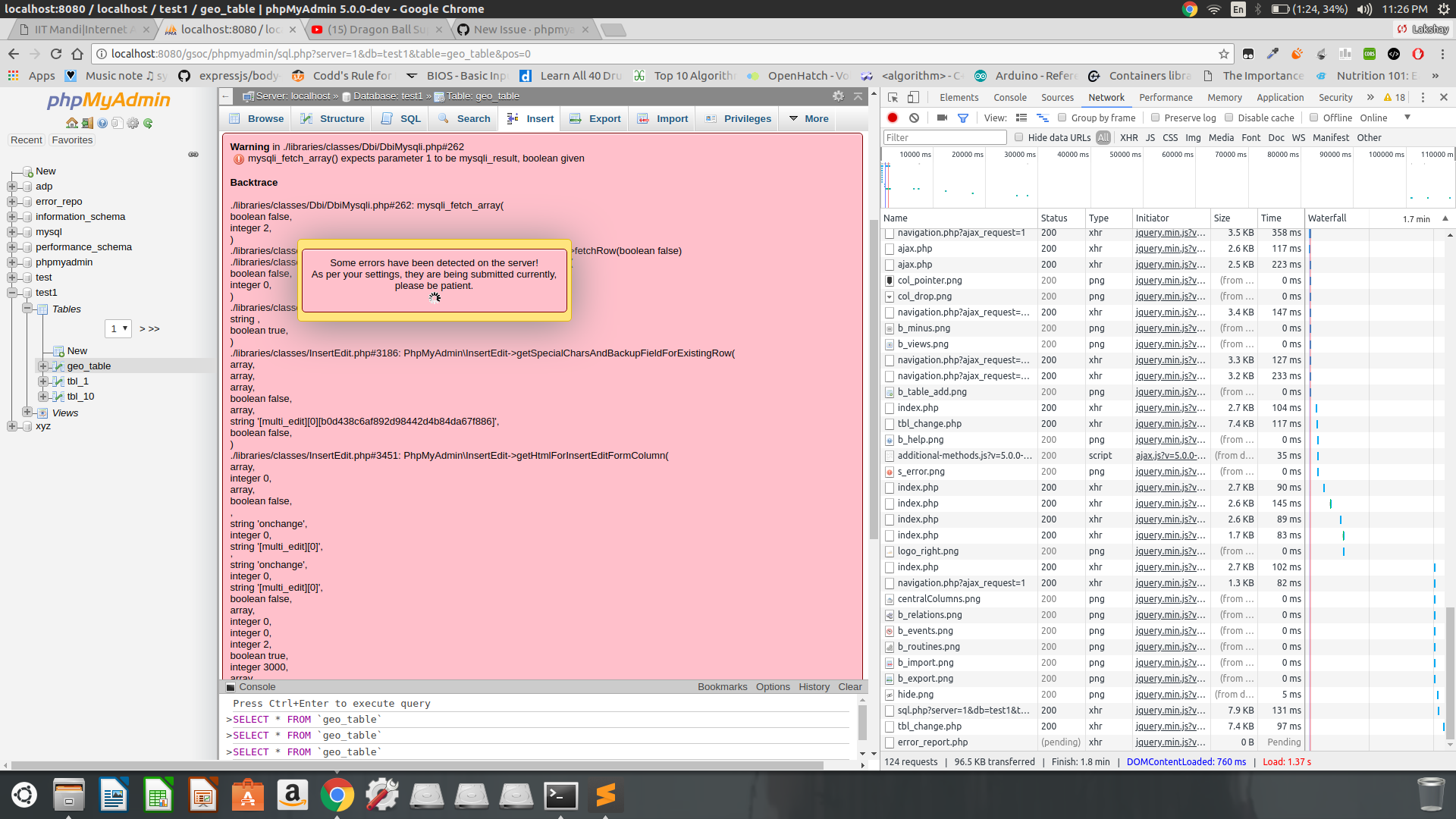
Task: Click geo_table in the navigation tree
Action: coord(89,366)
